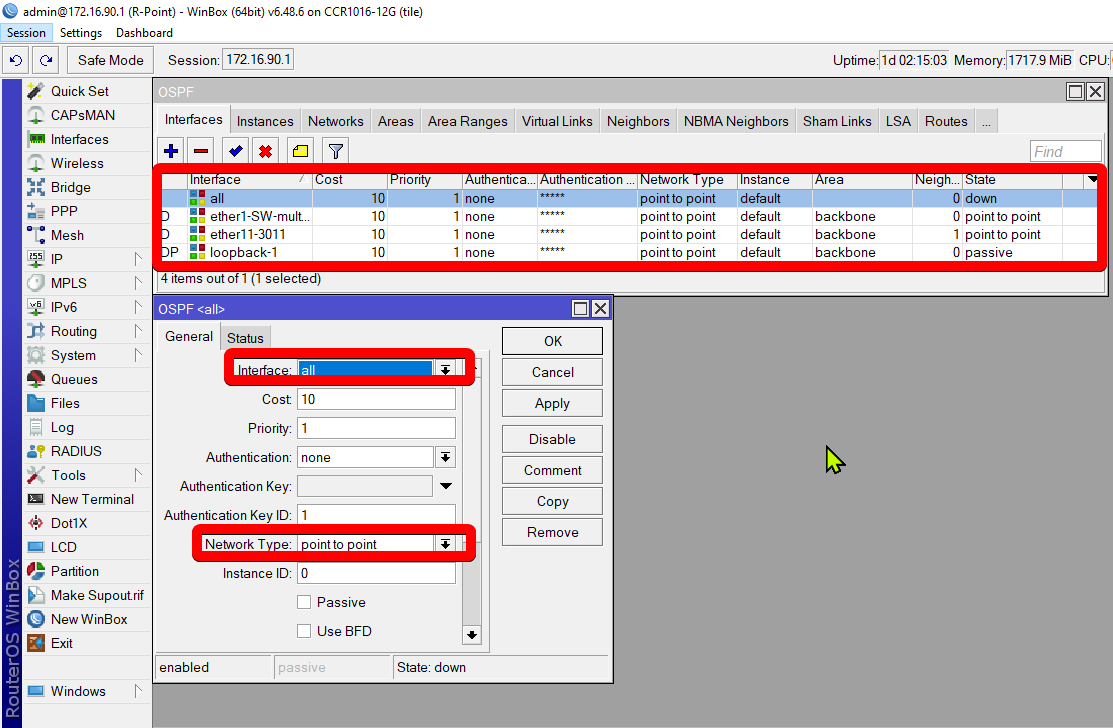Click the Copy button
1113x728 pixels.
click(x=552, y=502)
